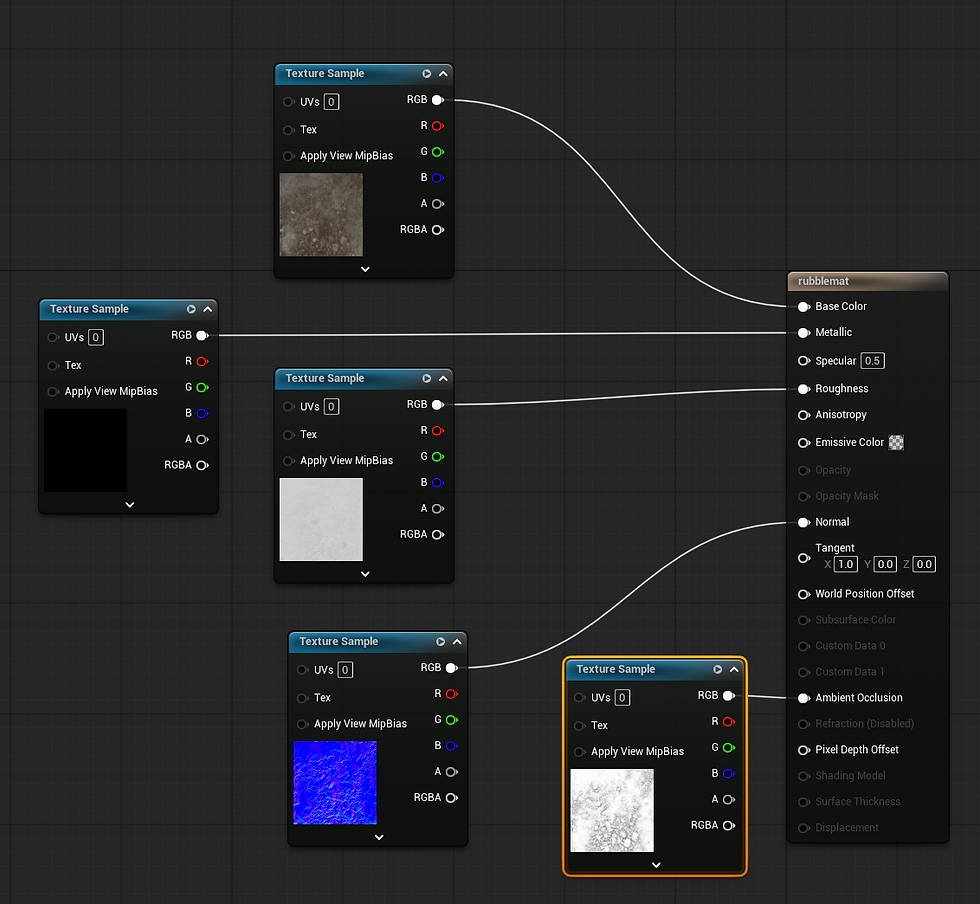Expand advanced pins below the black texture preview
This screenshot has height=904, width=980.
tap(129, 505)
